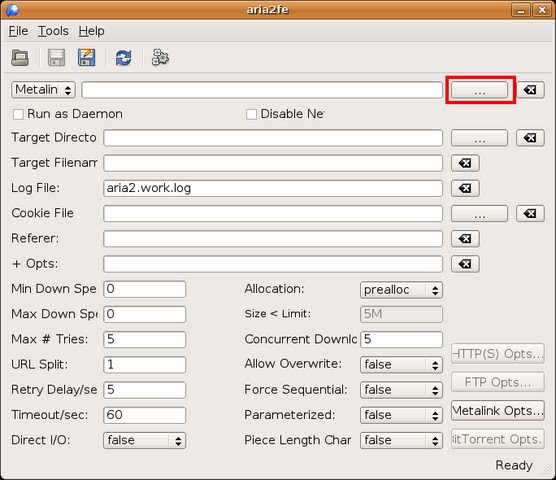
Task: Clear the Metalink source field with its erase icon
Action: point(530,90)
